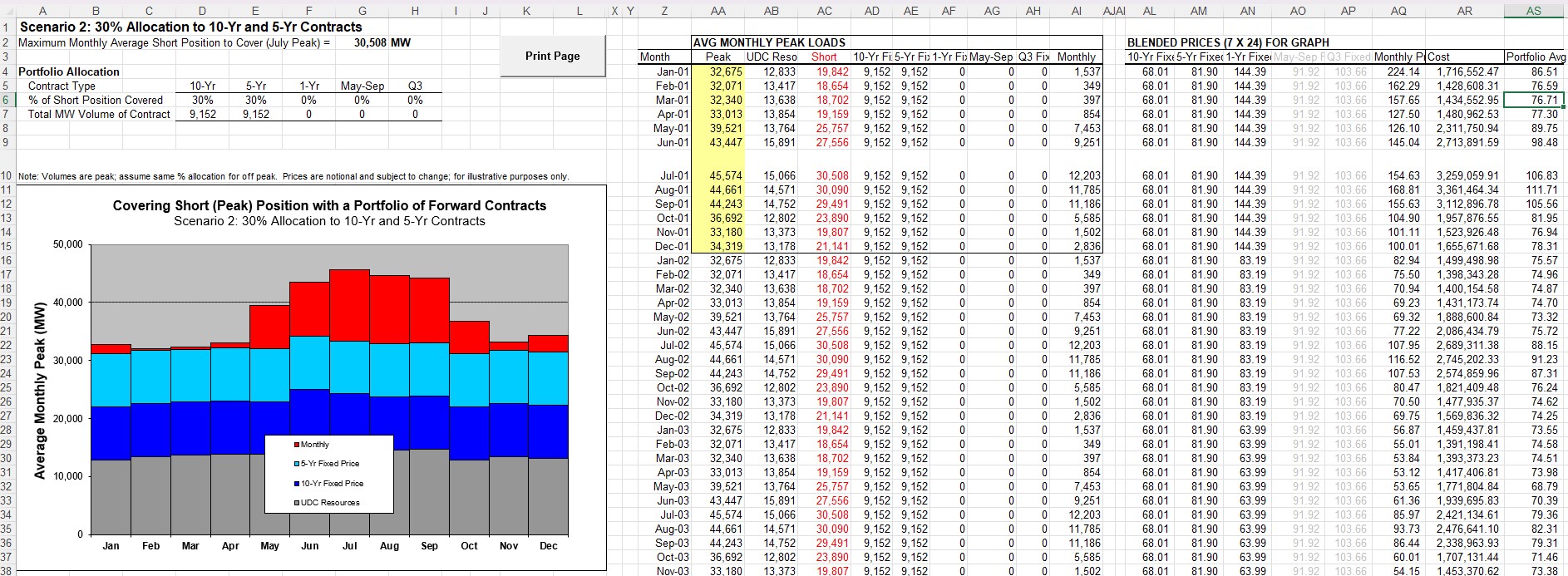This screenshot has height=576, width=1568.
Task: Select the Portfolio Avg column heading cell
Action: pos(1536,57)
